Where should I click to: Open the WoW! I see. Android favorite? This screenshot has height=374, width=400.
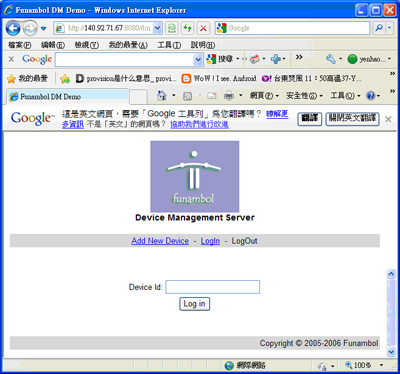(219, 79)
